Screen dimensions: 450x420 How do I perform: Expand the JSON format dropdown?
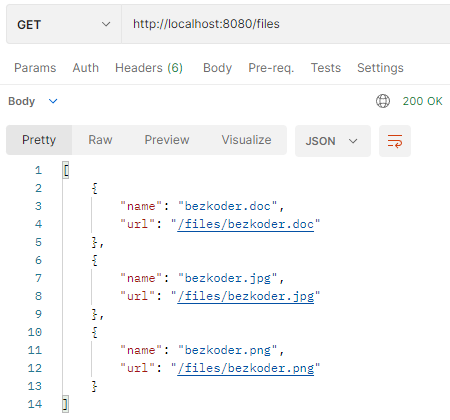(332, 141)
